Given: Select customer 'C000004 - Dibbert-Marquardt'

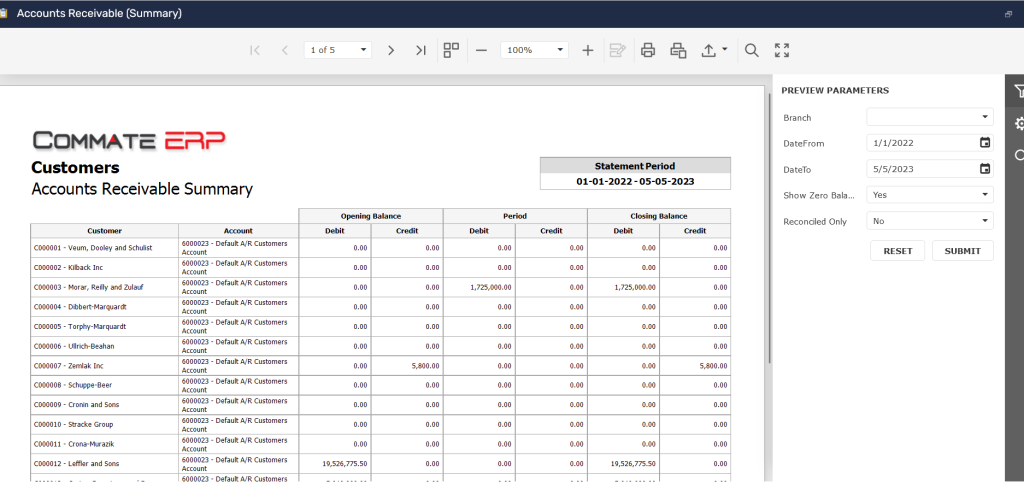Looking at the screenshot, I should click(x=80, y=307).
